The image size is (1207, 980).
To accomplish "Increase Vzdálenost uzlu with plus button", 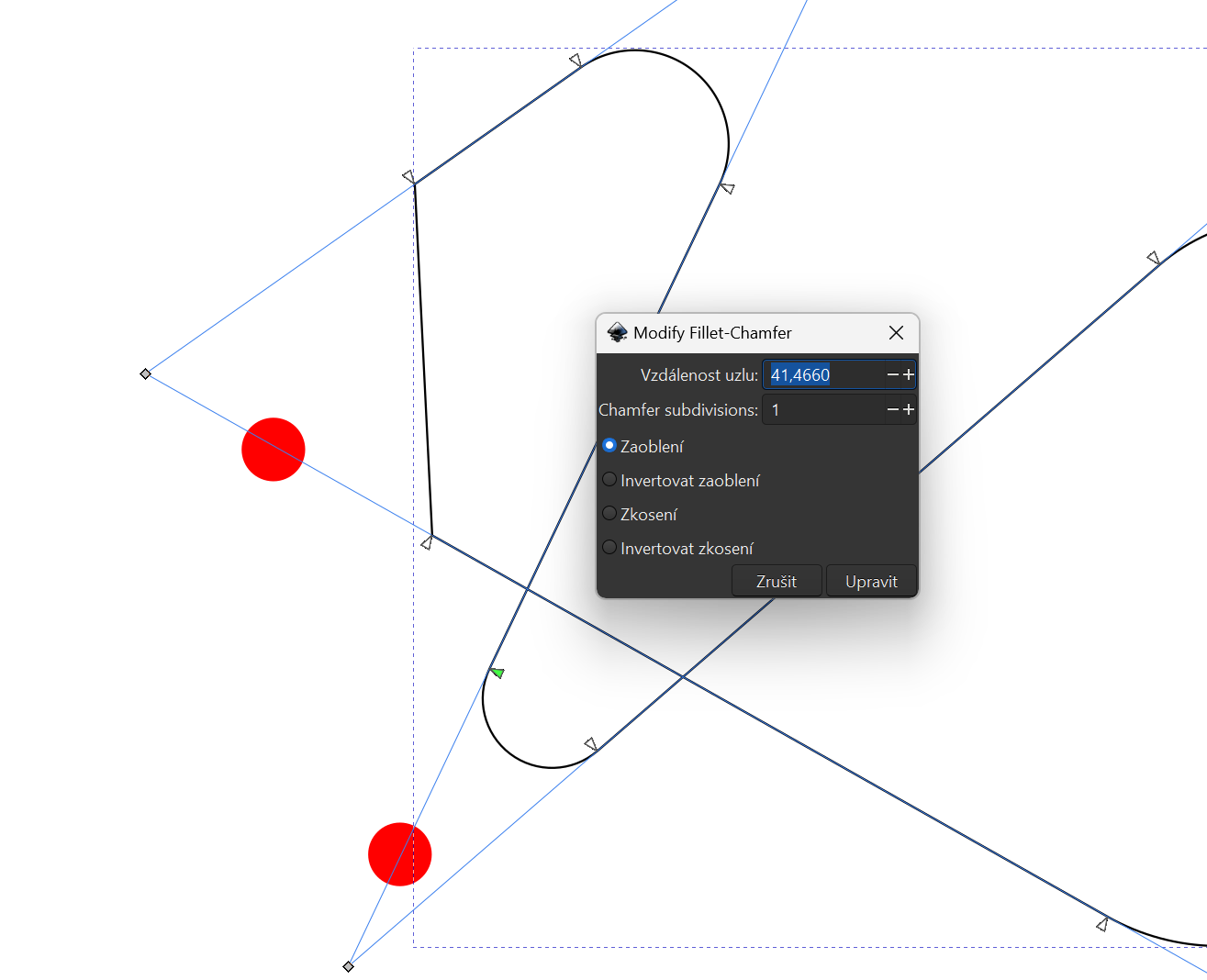I will (909, 374).
